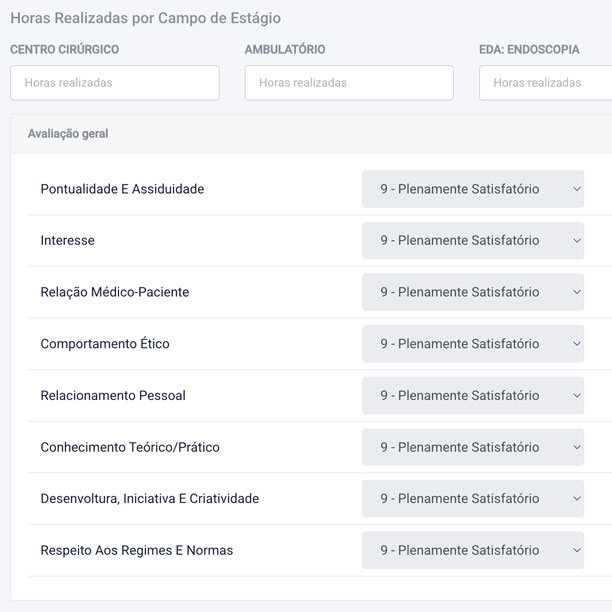The height and width of the screenshot is (612, 612).
Task: Click the Pontualidade E Assiduidade label
Action: (x=122, y=189)
